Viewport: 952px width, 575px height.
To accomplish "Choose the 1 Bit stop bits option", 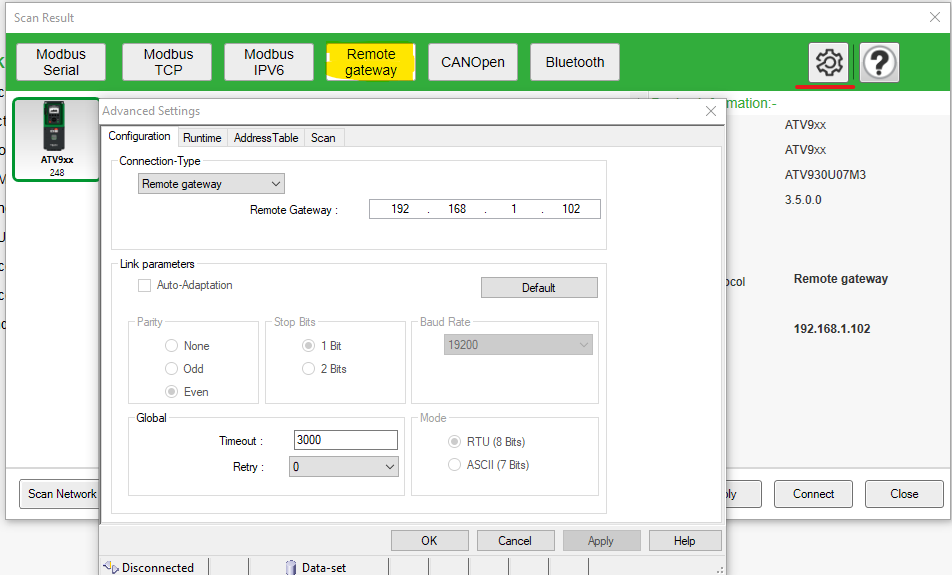I will (x=308, y=345).
